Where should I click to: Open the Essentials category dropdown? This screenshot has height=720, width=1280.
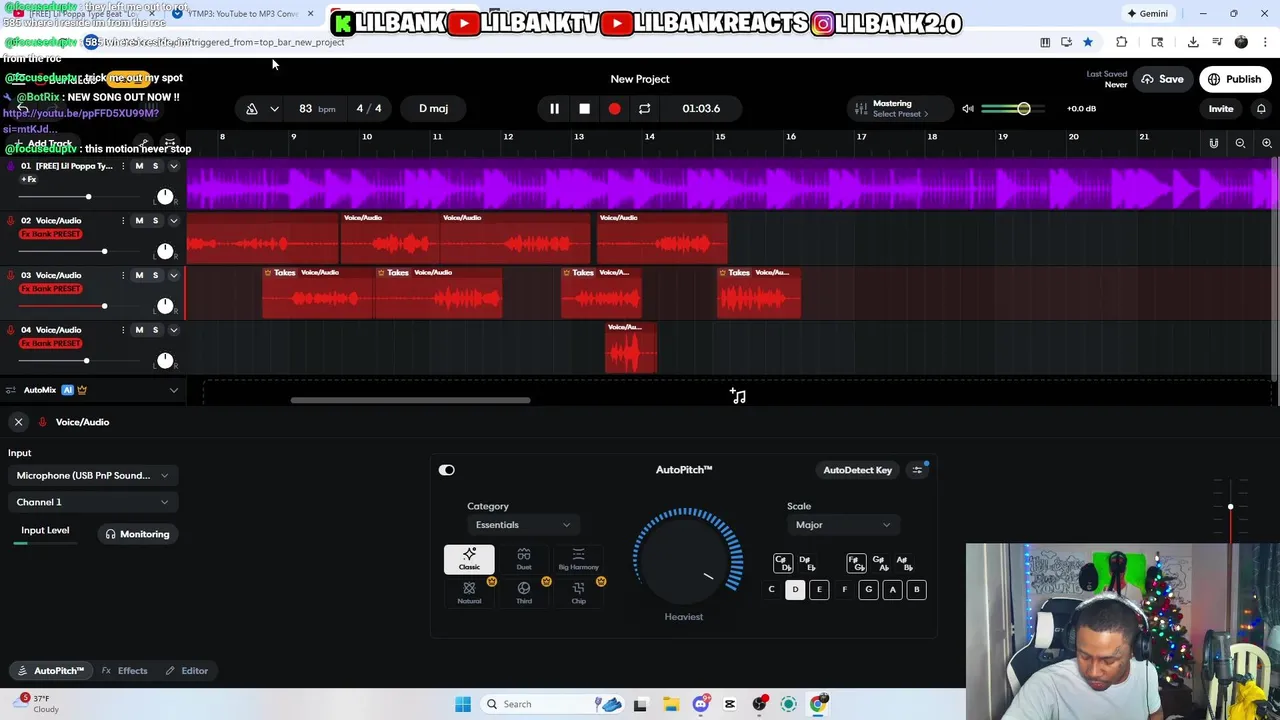coord(523,525)
